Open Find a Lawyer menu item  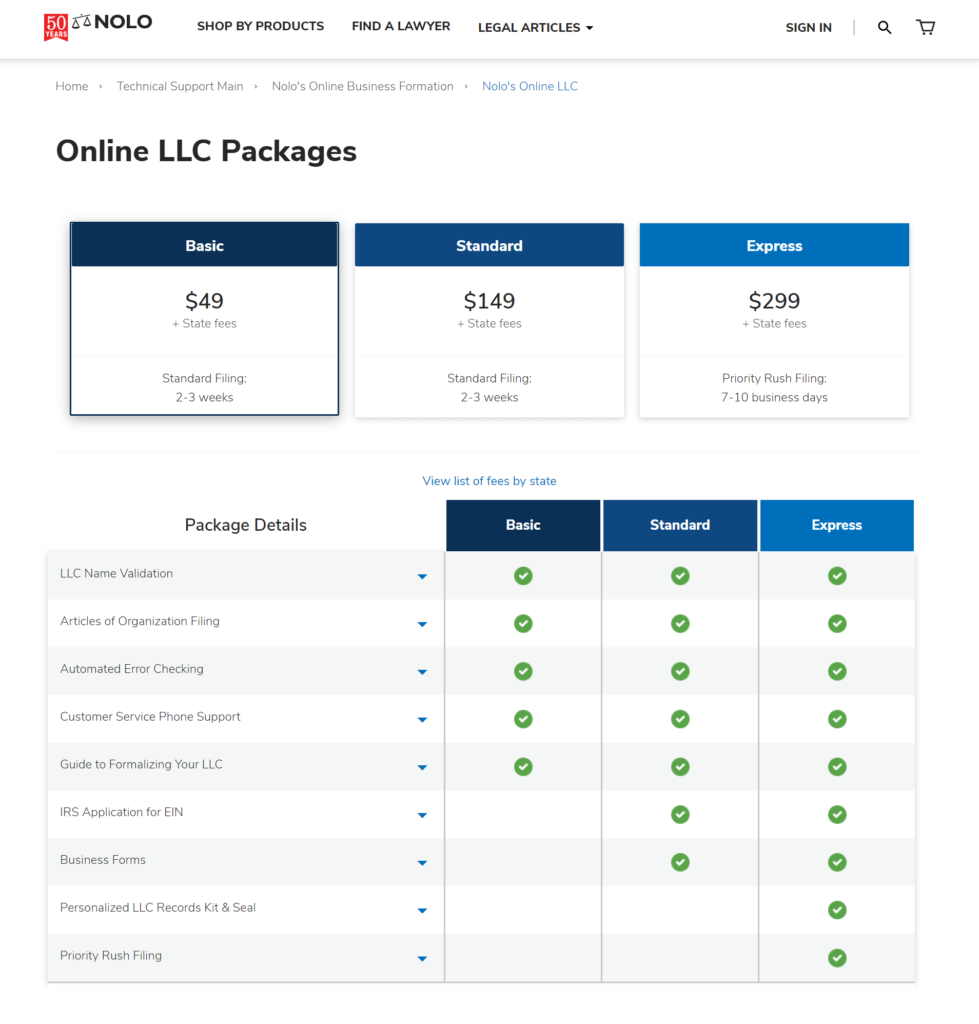click(401, 26)
